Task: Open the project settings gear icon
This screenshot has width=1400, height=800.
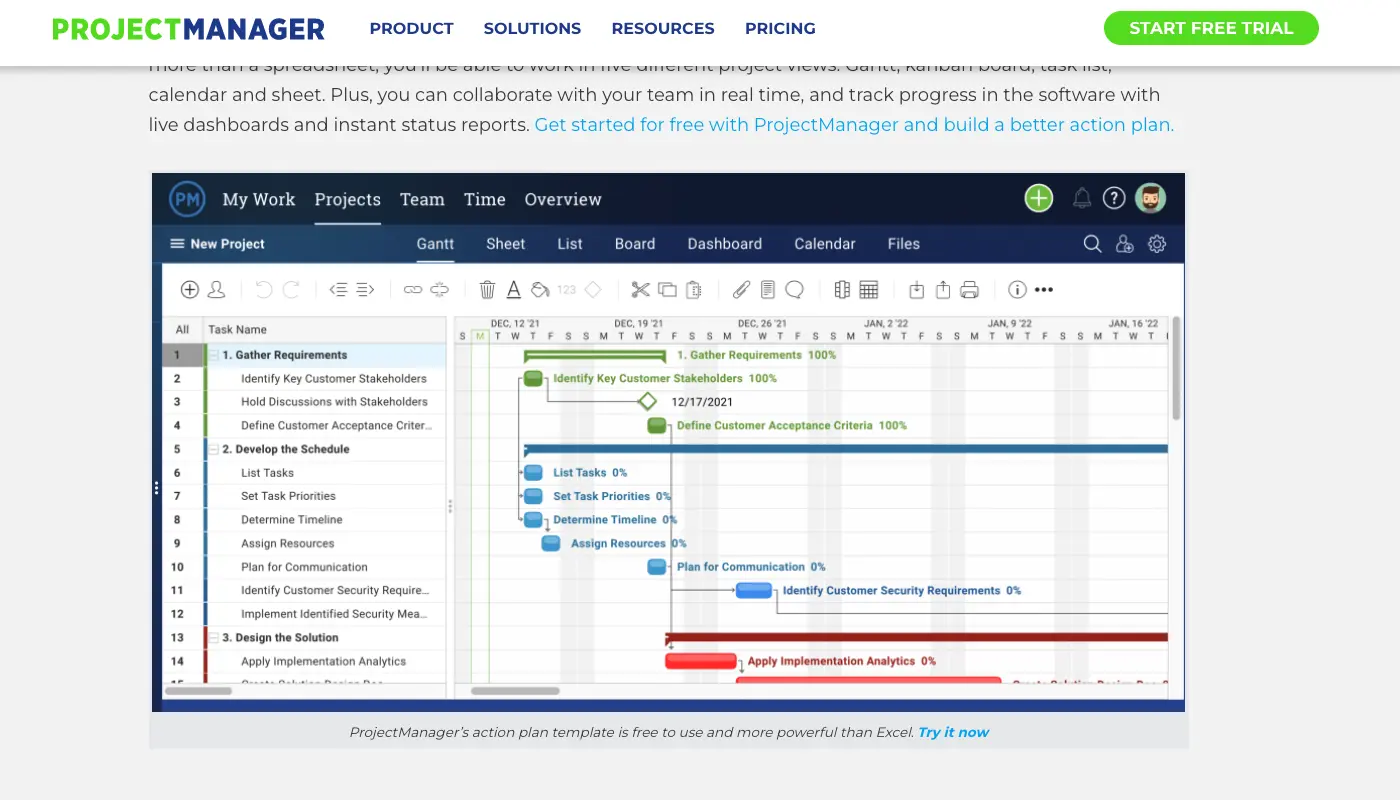Action: [x=1157, y=244]
